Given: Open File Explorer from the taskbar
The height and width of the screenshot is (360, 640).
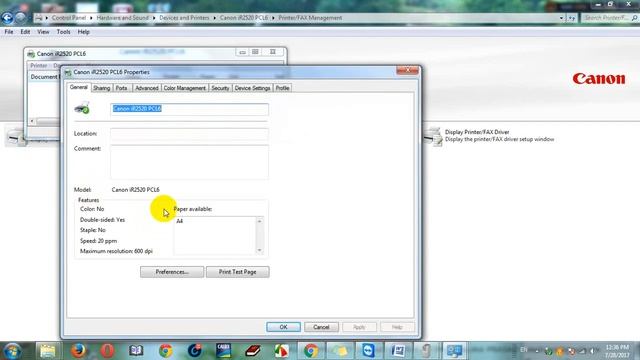Looking at the screenshot, I should click(47, 351).
